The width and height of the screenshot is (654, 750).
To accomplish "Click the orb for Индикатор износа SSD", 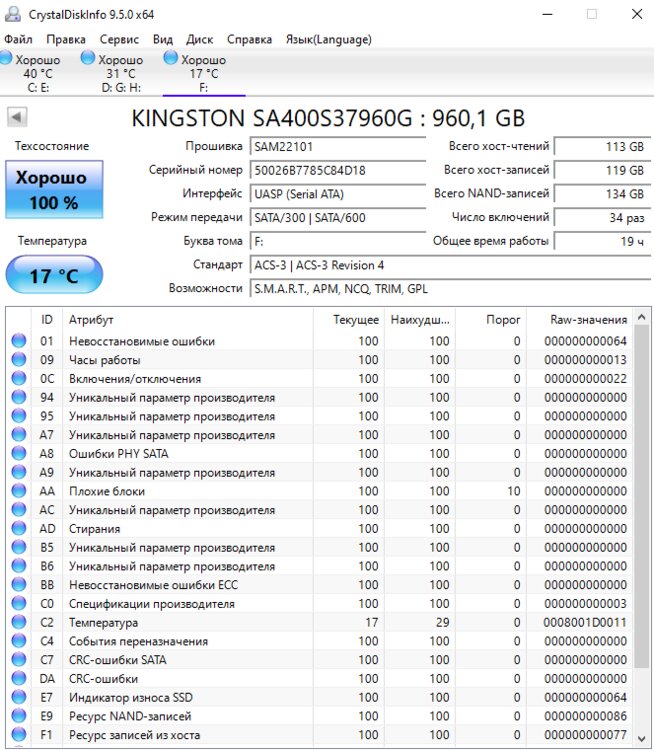I will pyautogui.click(x=18, y=697).
